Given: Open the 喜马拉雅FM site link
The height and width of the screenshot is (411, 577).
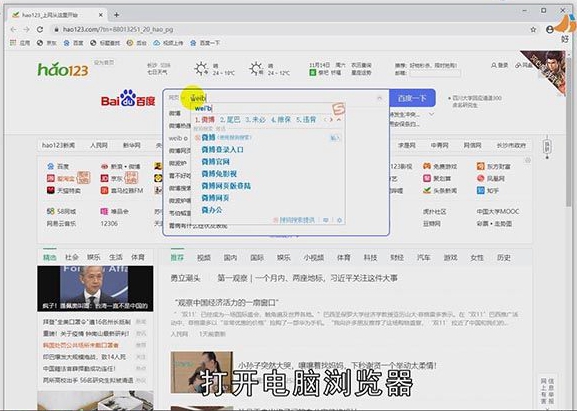Looking at the screenshot, I should [x=122, y=191].
